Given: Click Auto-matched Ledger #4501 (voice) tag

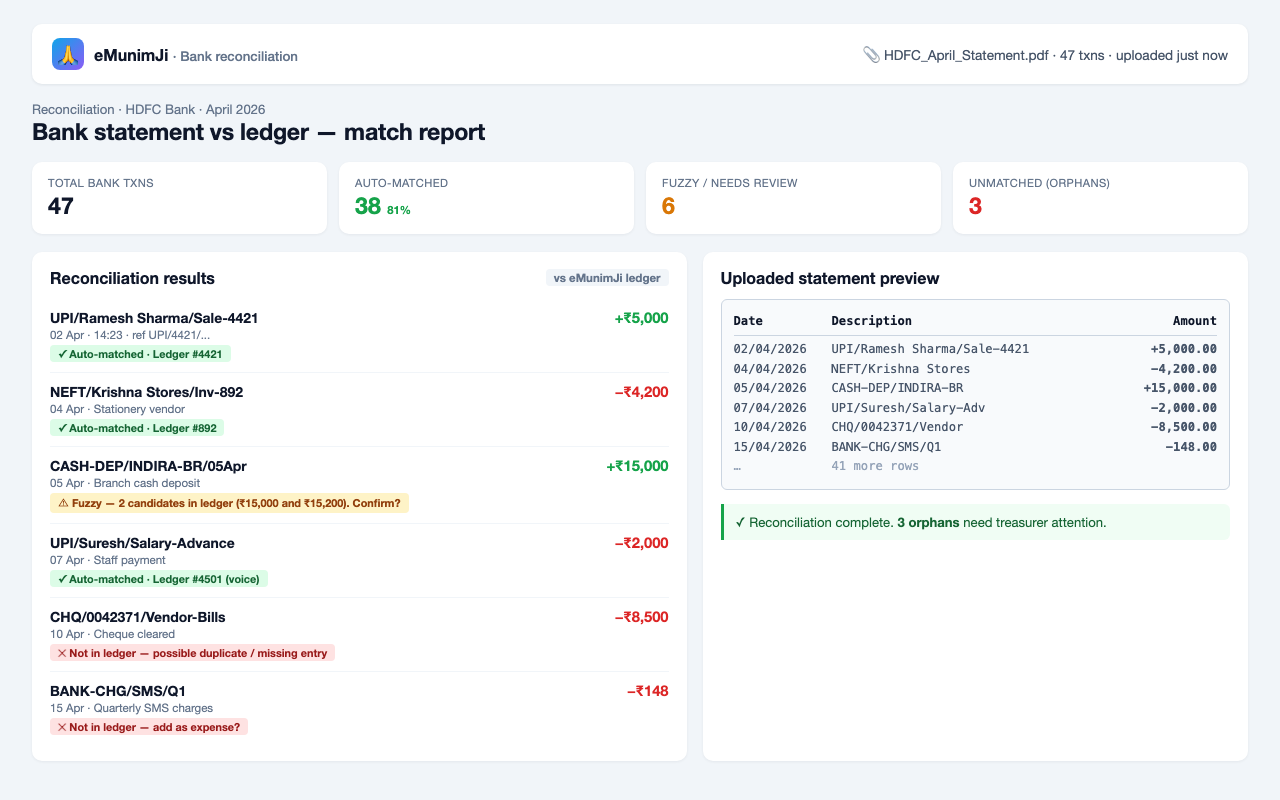Looking at the screenshot, I should click(159, 579).
